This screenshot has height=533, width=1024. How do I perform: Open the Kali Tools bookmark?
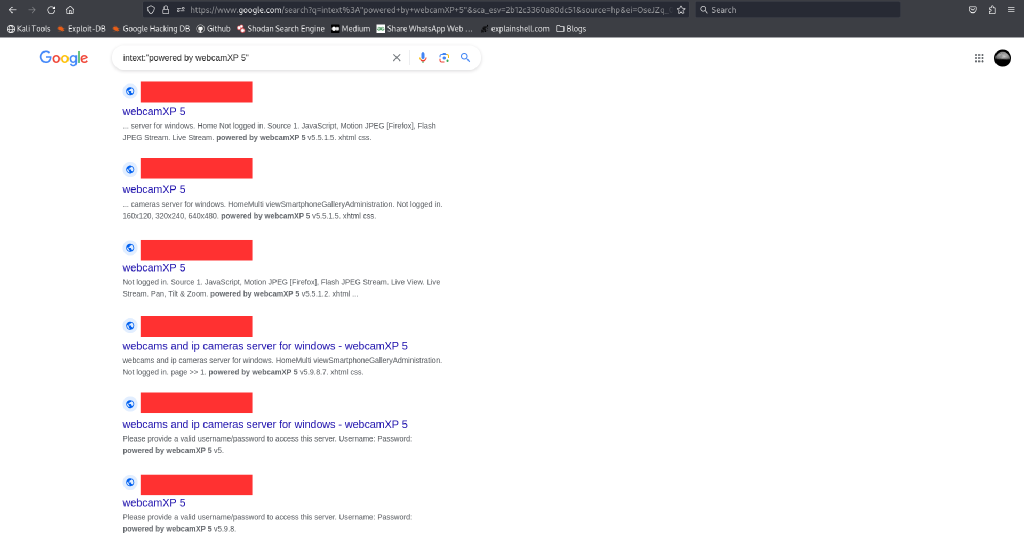[28, 28]
